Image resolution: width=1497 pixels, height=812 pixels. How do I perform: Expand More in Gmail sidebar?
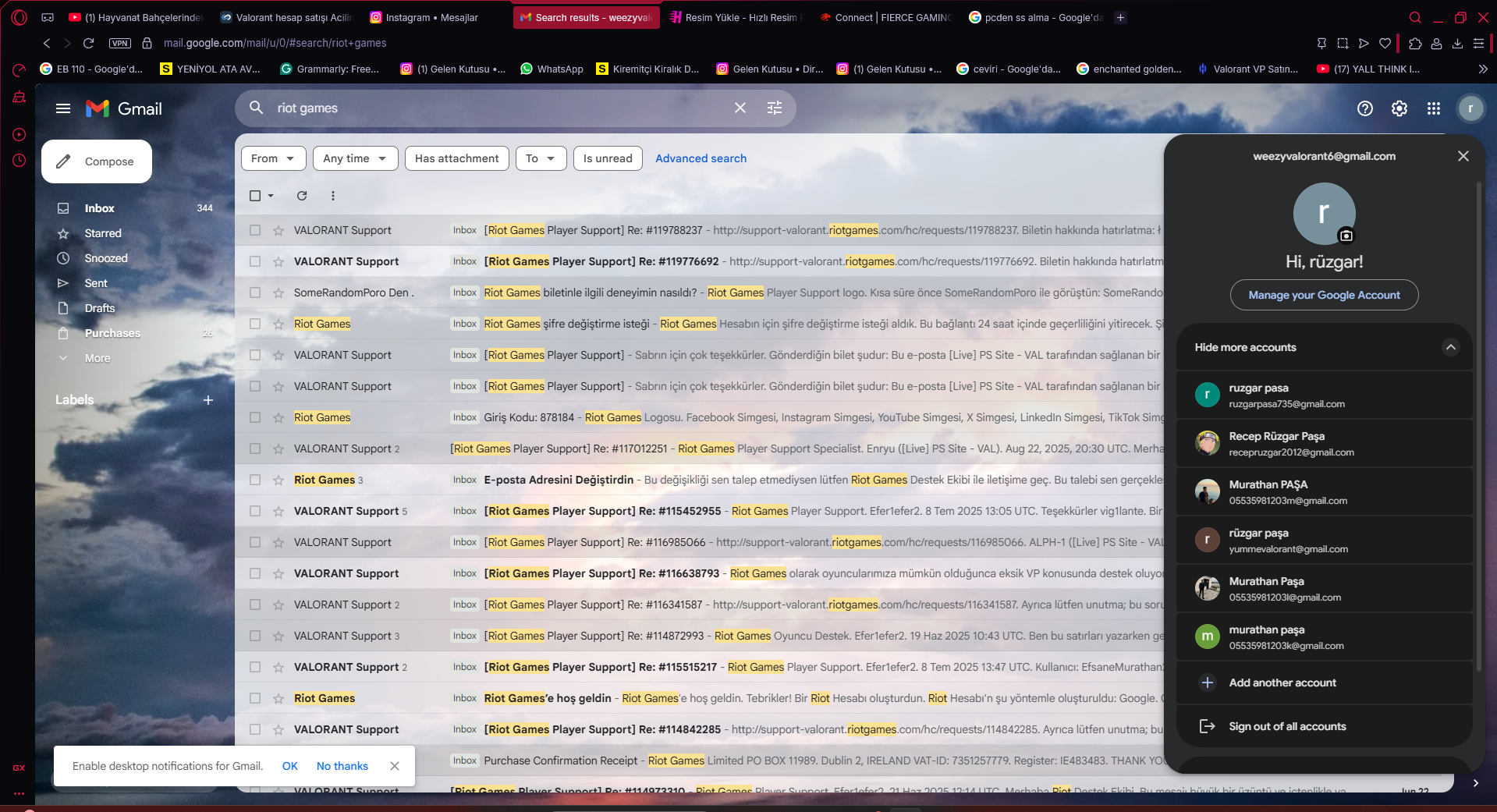tap(98, 358)
